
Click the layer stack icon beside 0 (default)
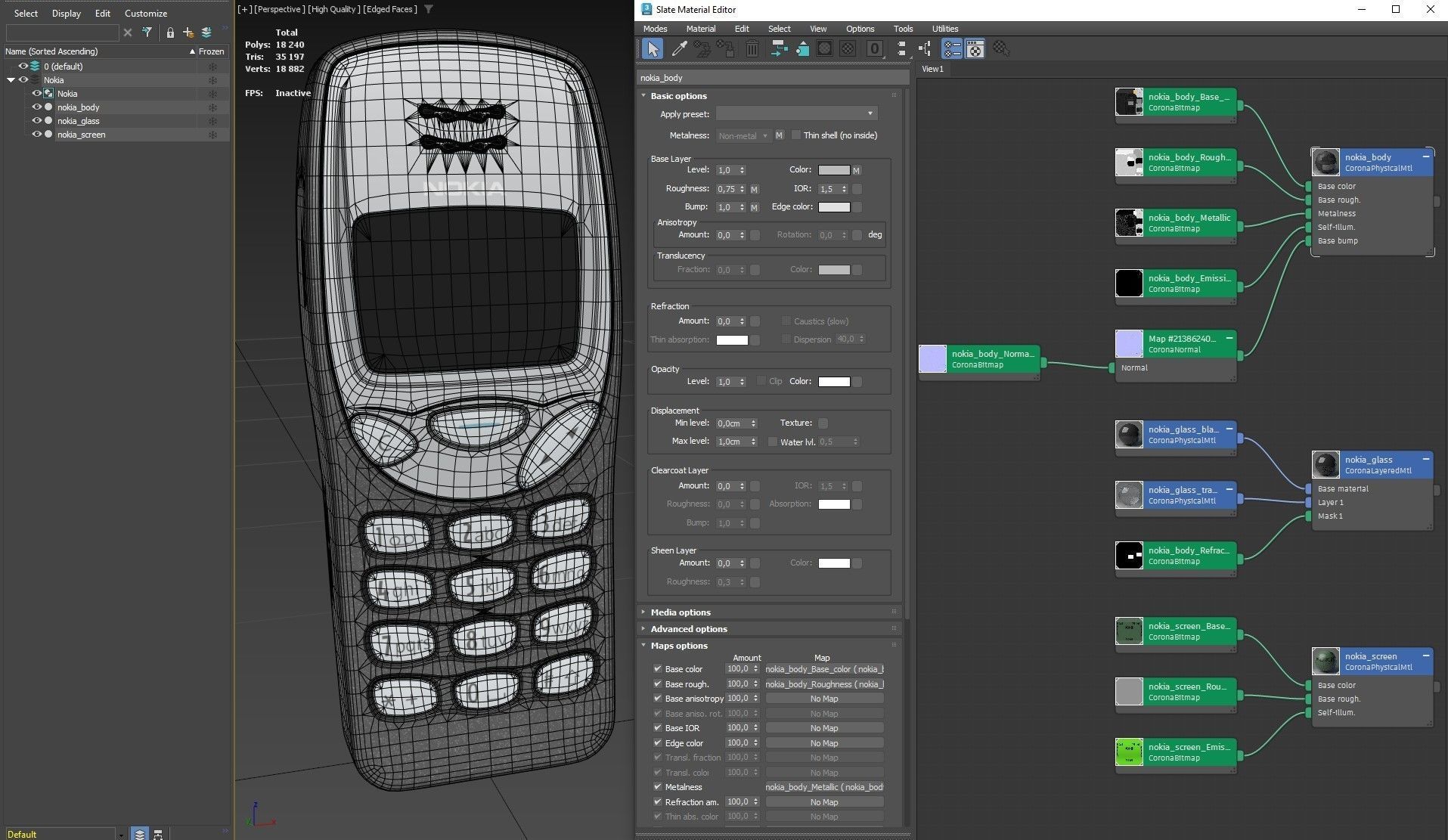(x=35, y=67)
